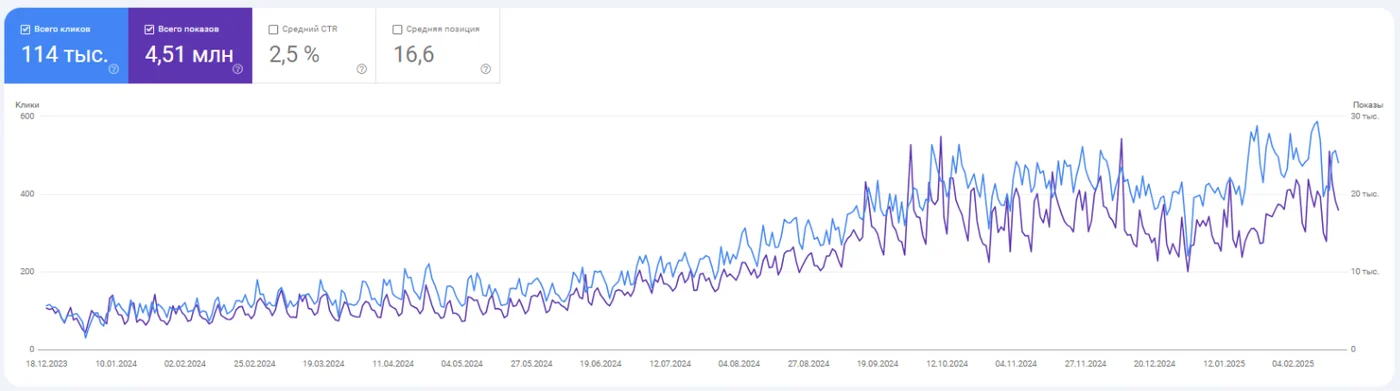Enable the Средняя позиция checkbox
This screenshot has width=1400, height=391.
[398, 29]
